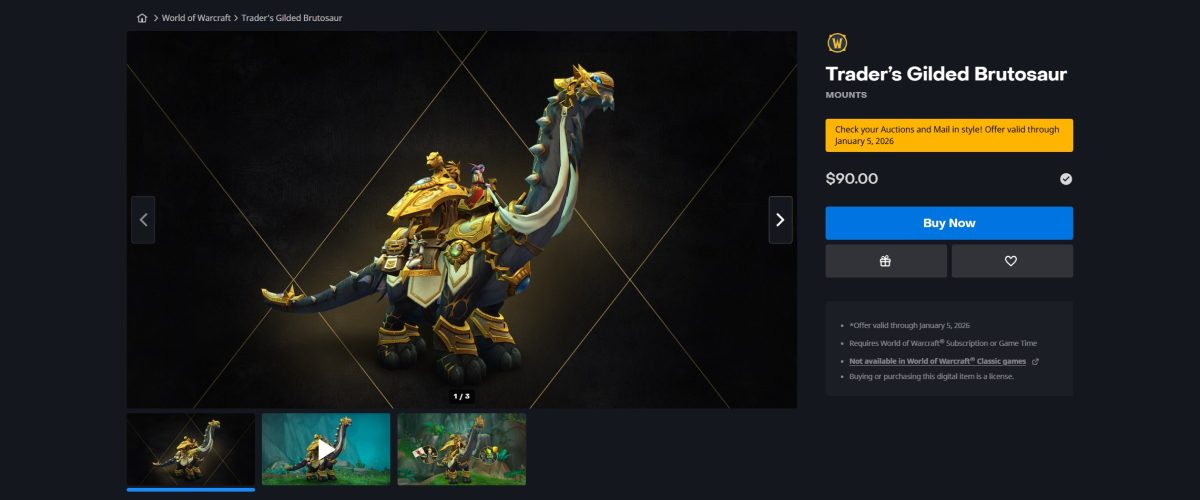Image resolution: width=1200 pixels, height=500 pixels.
Task: Open the World of Warcraft breadcrumb
Action: point(196,18)
